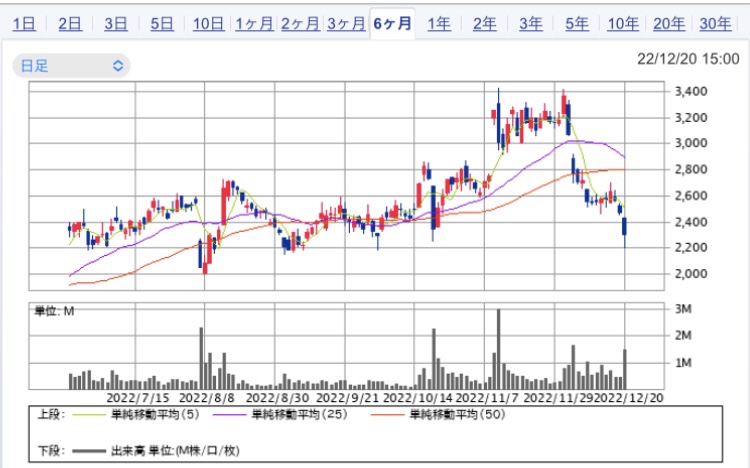
Task: Click the 下段 legend label
Action: (51, 450)
